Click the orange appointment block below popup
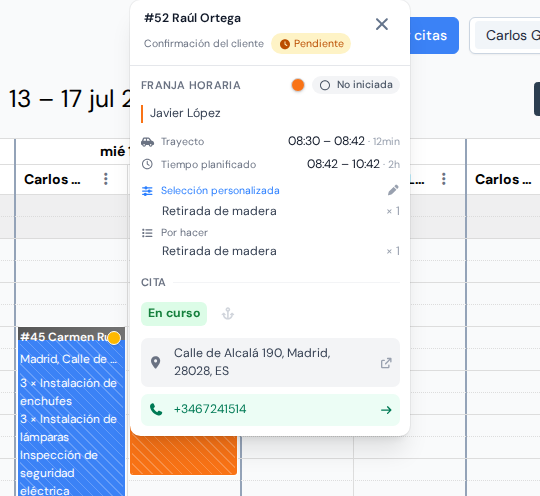This screenshot has height=496, width=540. pyautogui.click(x=183, y=455)
